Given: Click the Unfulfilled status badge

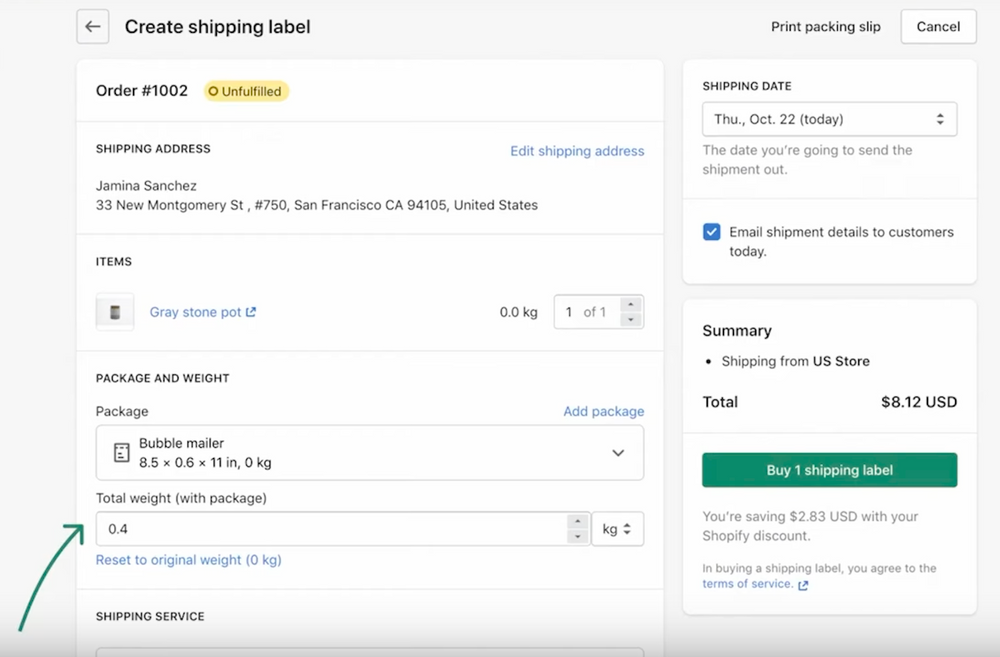Looking at the screenshot, I should click(245, 90).
